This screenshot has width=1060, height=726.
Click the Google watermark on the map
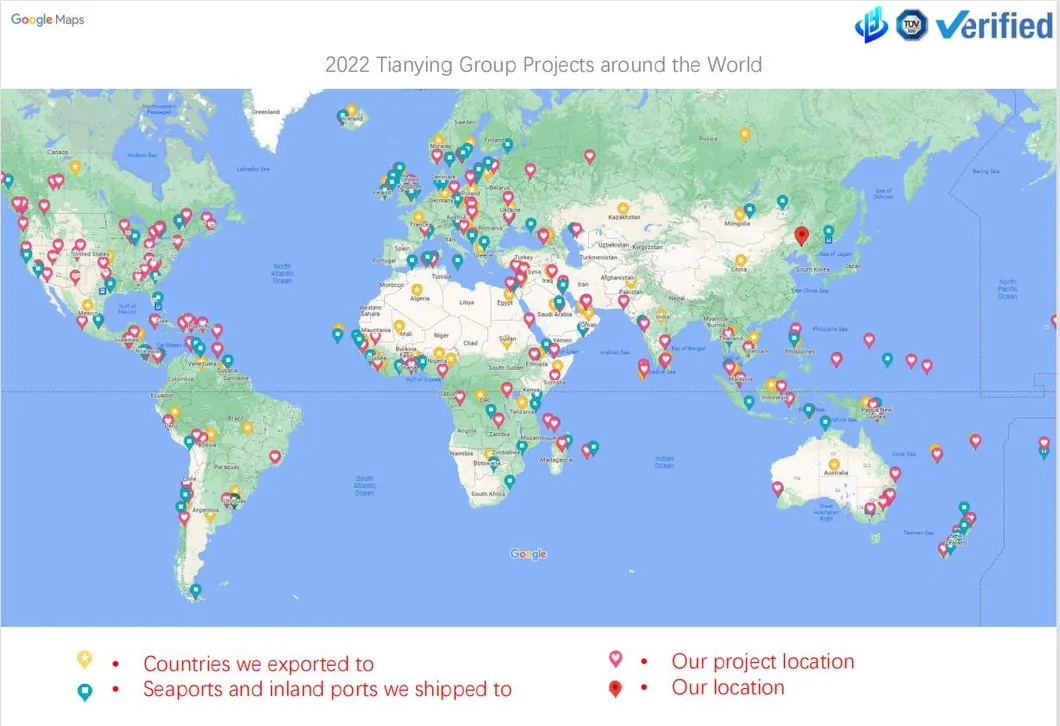528,554
